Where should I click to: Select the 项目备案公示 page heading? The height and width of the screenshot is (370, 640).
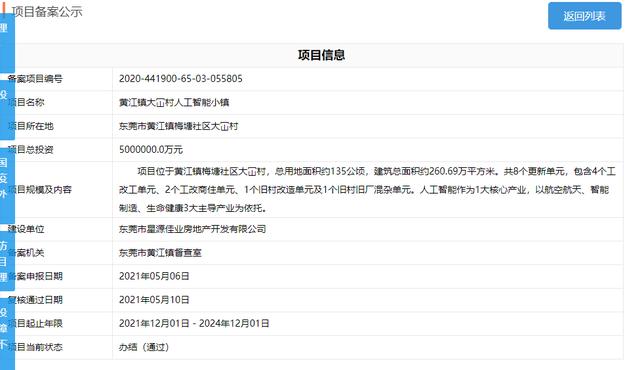coord(47,11)
